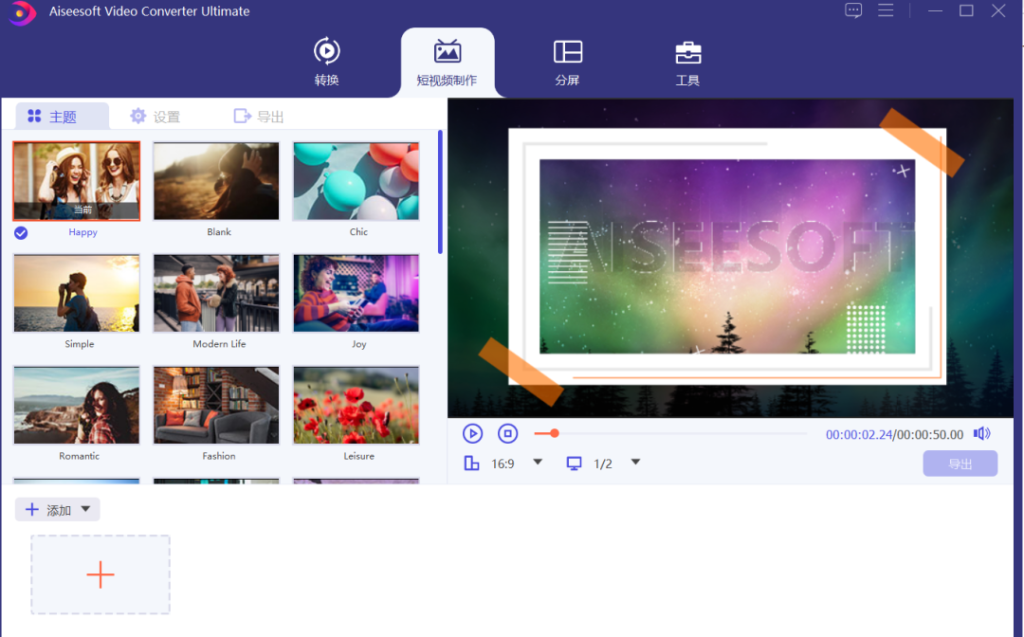Choose the Blank theme thumbnail
The height and width of the screenshot is (637, 1024).
216,181
